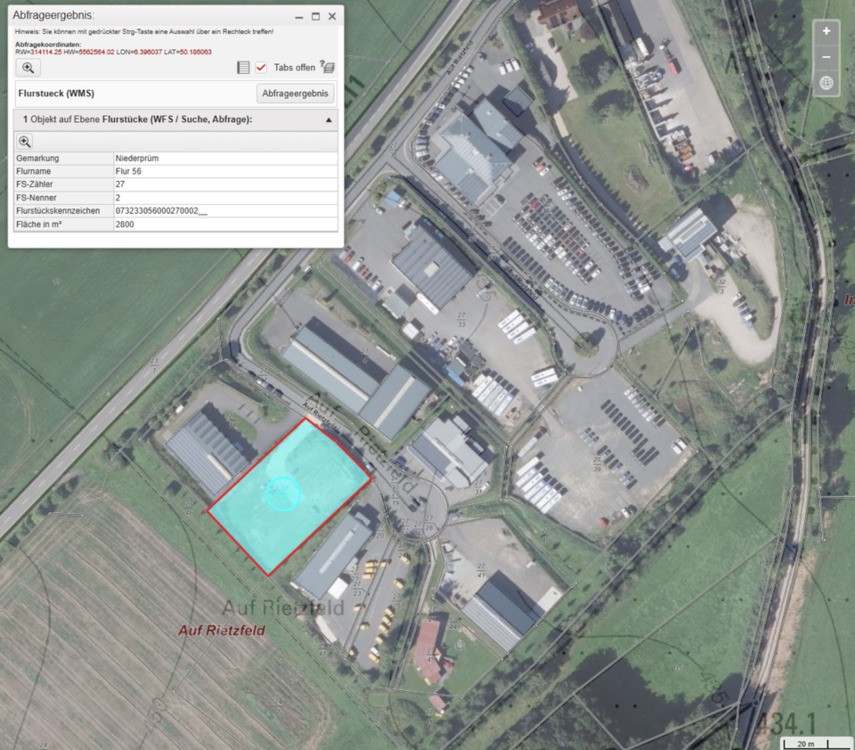Click the table list icon beside the checkbox

pyautogui.click(x=243, y=67)
